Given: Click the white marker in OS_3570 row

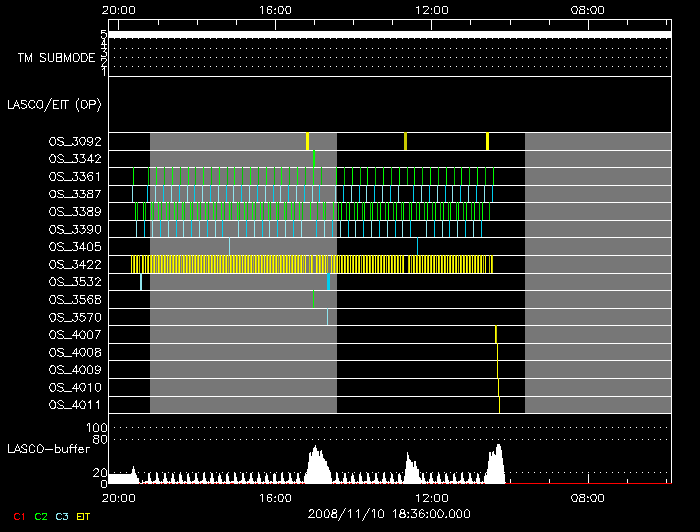Looking at the screenshot, I should [x=327, y=317].
